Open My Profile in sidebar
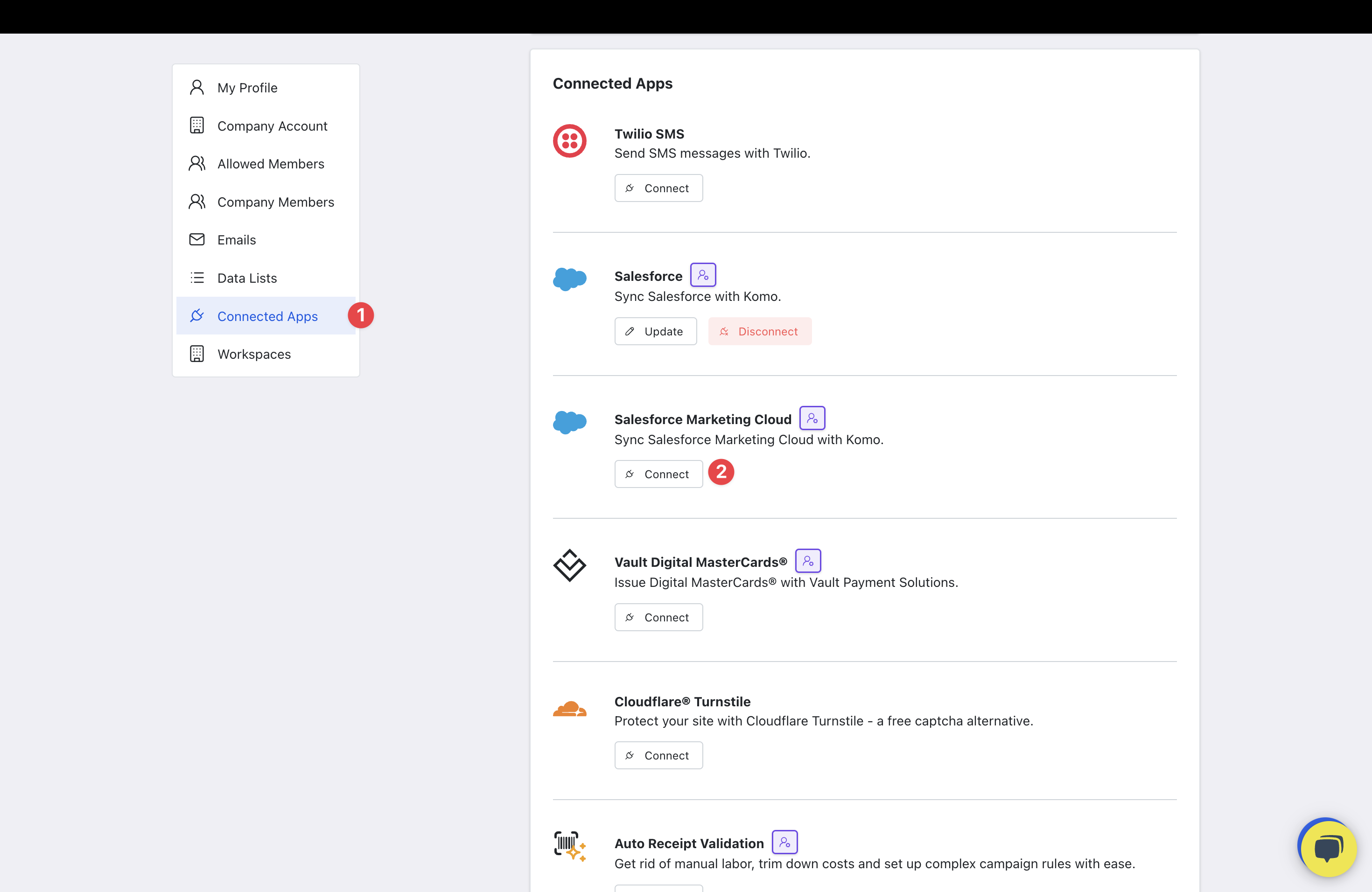1372x892 pixels. (x=247, y=88)
